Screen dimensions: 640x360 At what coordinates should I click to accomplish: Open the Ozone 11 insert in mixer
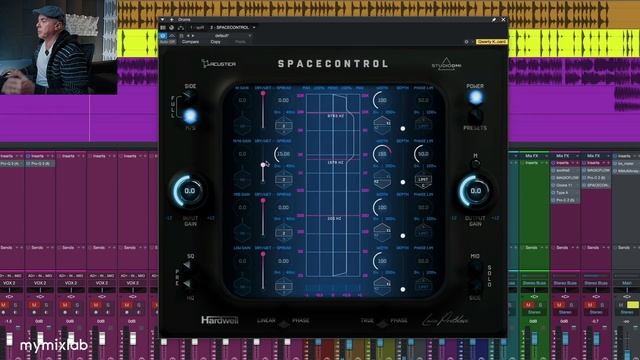pos(565,185)
